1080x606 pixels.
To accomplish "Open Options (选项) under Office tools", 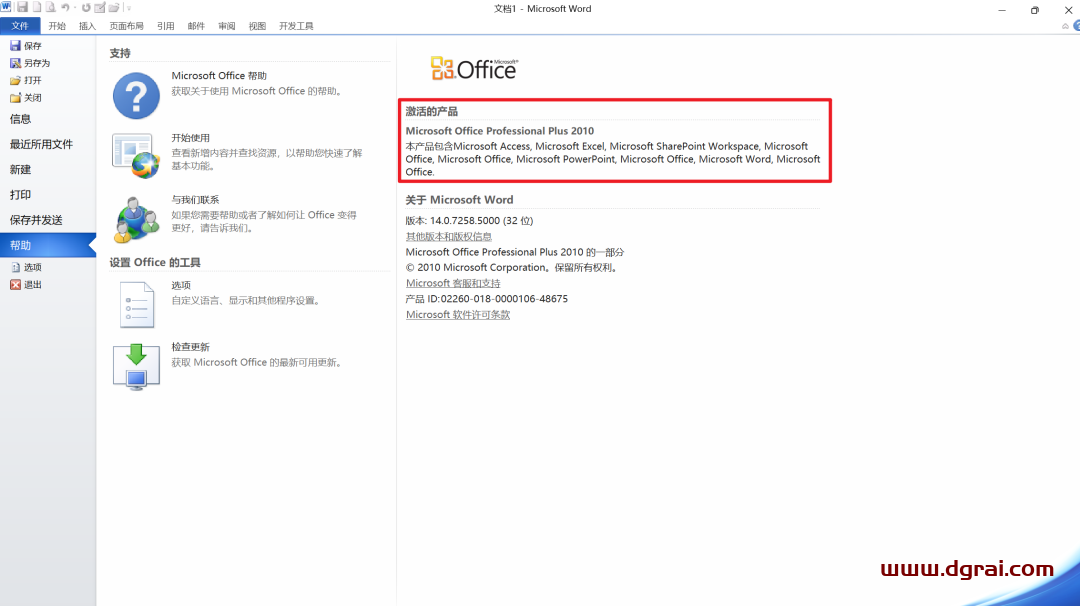I will click(x=136, y=305).
